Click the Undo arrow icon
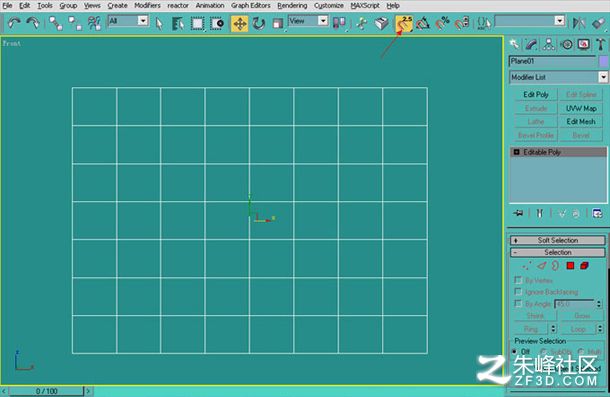 (x=14, y=23)
